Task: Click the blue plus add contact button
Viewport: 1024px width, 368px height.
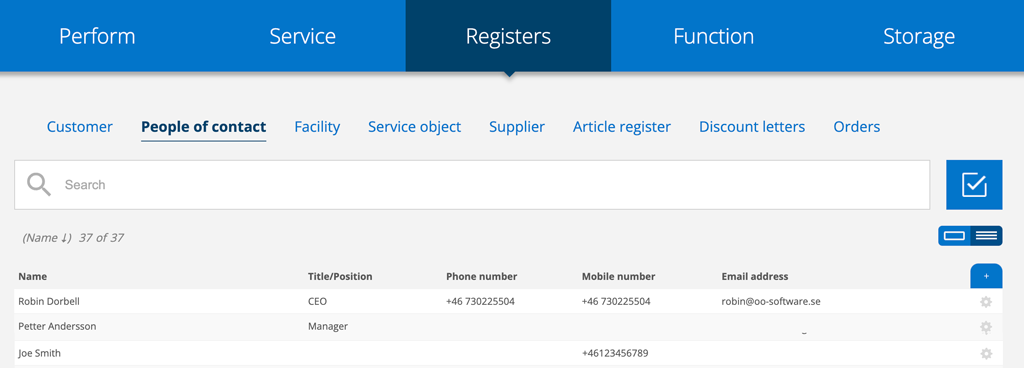Action: [x=986, y=276]
